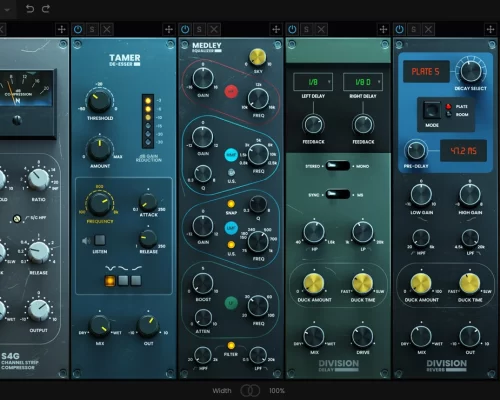
Task: Click the Boost knob on Medley's LF band
Action: pyautogui.click(x=203, y=283)
